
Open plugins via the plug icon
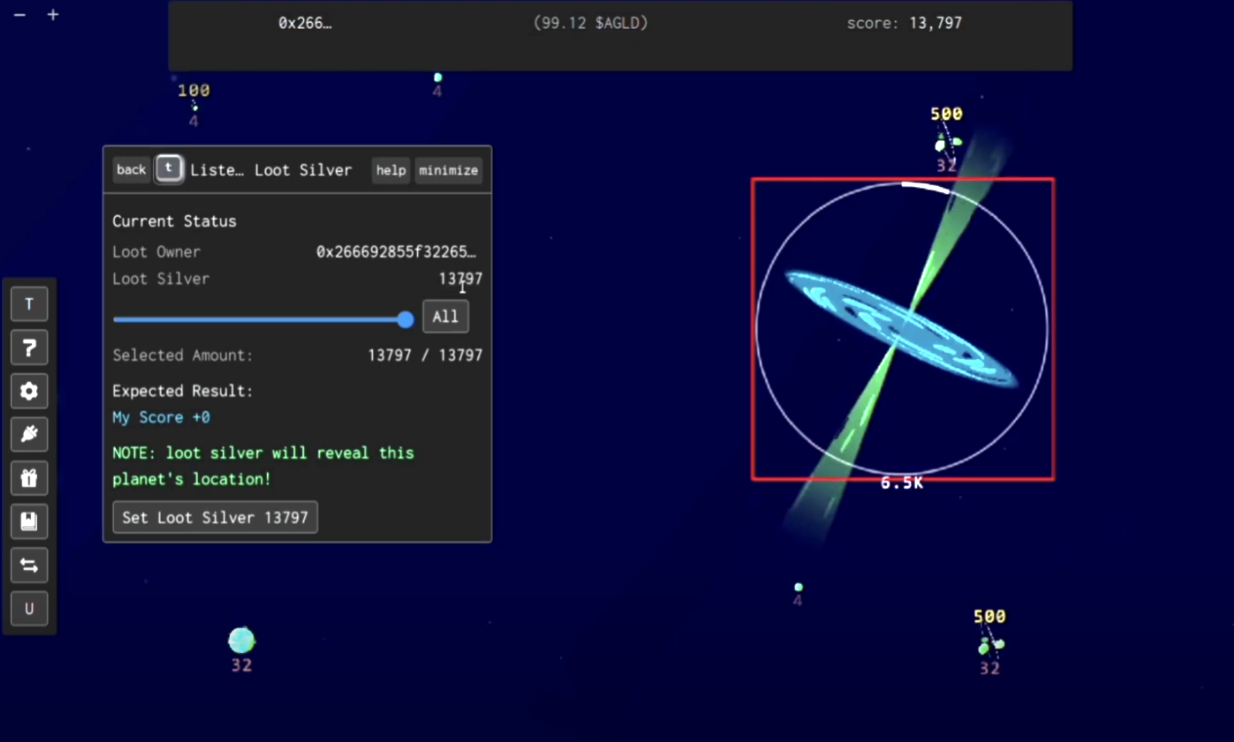[29, 435]
